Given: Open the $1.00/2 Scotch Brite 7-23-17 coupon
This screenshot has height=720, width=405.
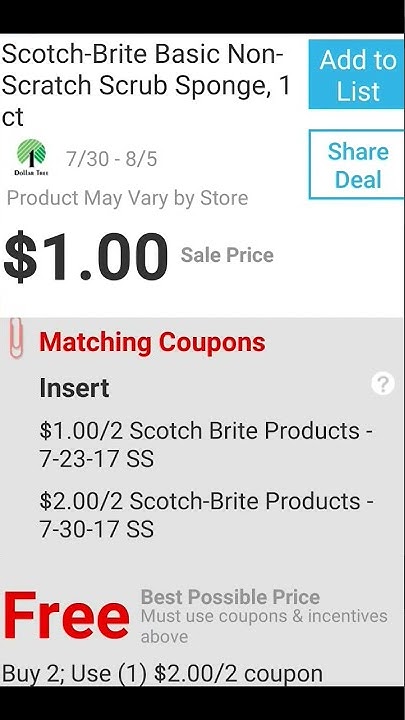Looking at the screenshot, I should [x=206, y=444].
